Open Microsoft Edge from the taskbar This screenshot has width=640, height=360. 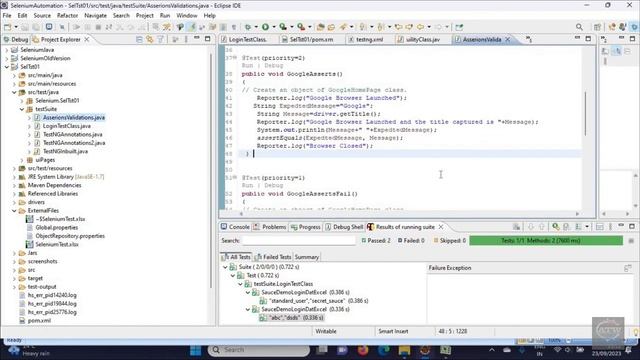click(x=384, y=350)
